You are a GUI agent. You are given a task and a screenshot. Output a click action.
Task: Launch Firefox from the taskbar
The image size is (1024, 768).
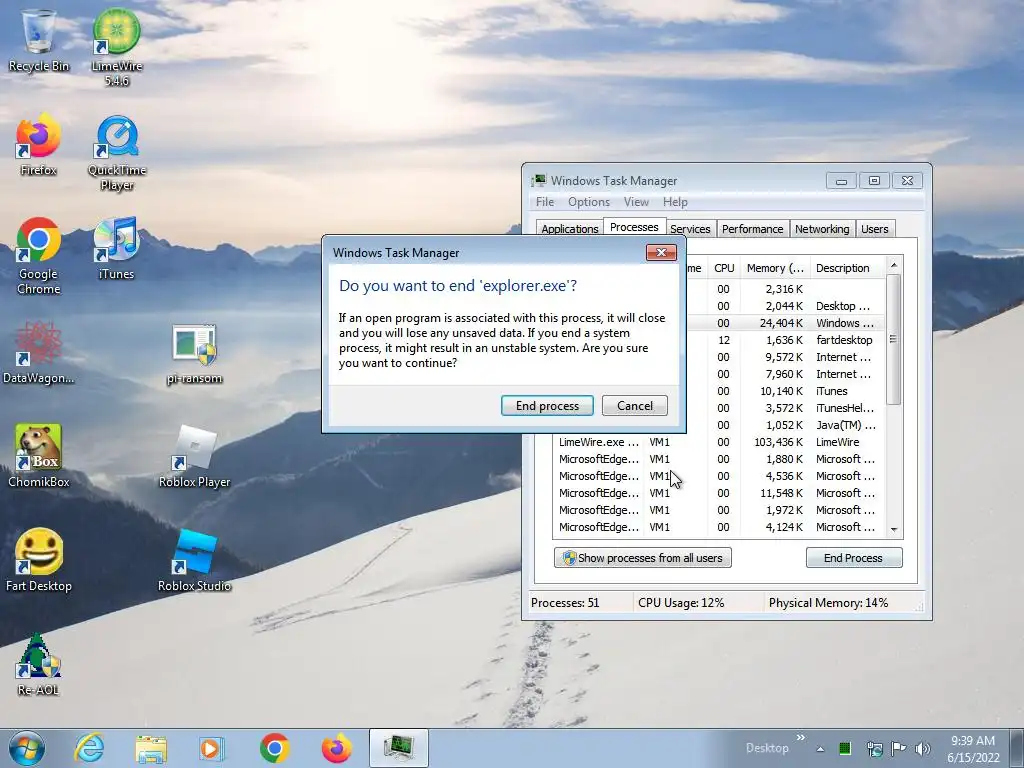point(337,748)
